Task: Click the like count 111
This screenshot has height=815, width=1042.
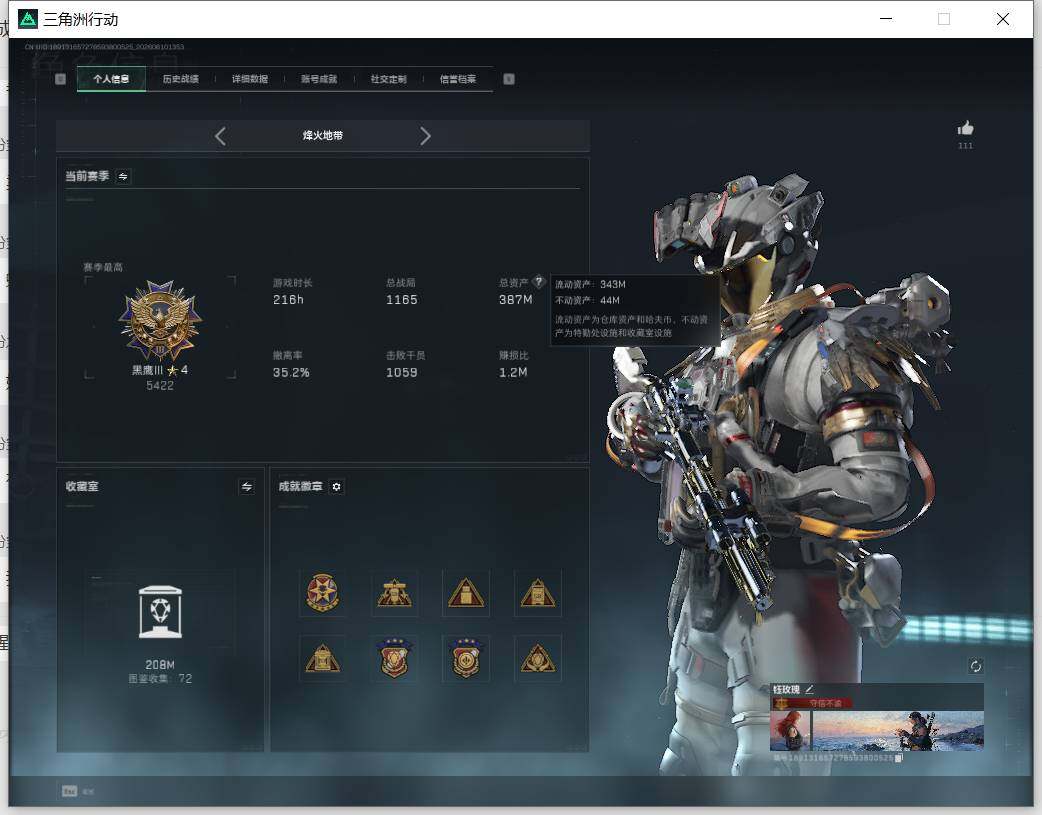Action: tap(966, 146)
